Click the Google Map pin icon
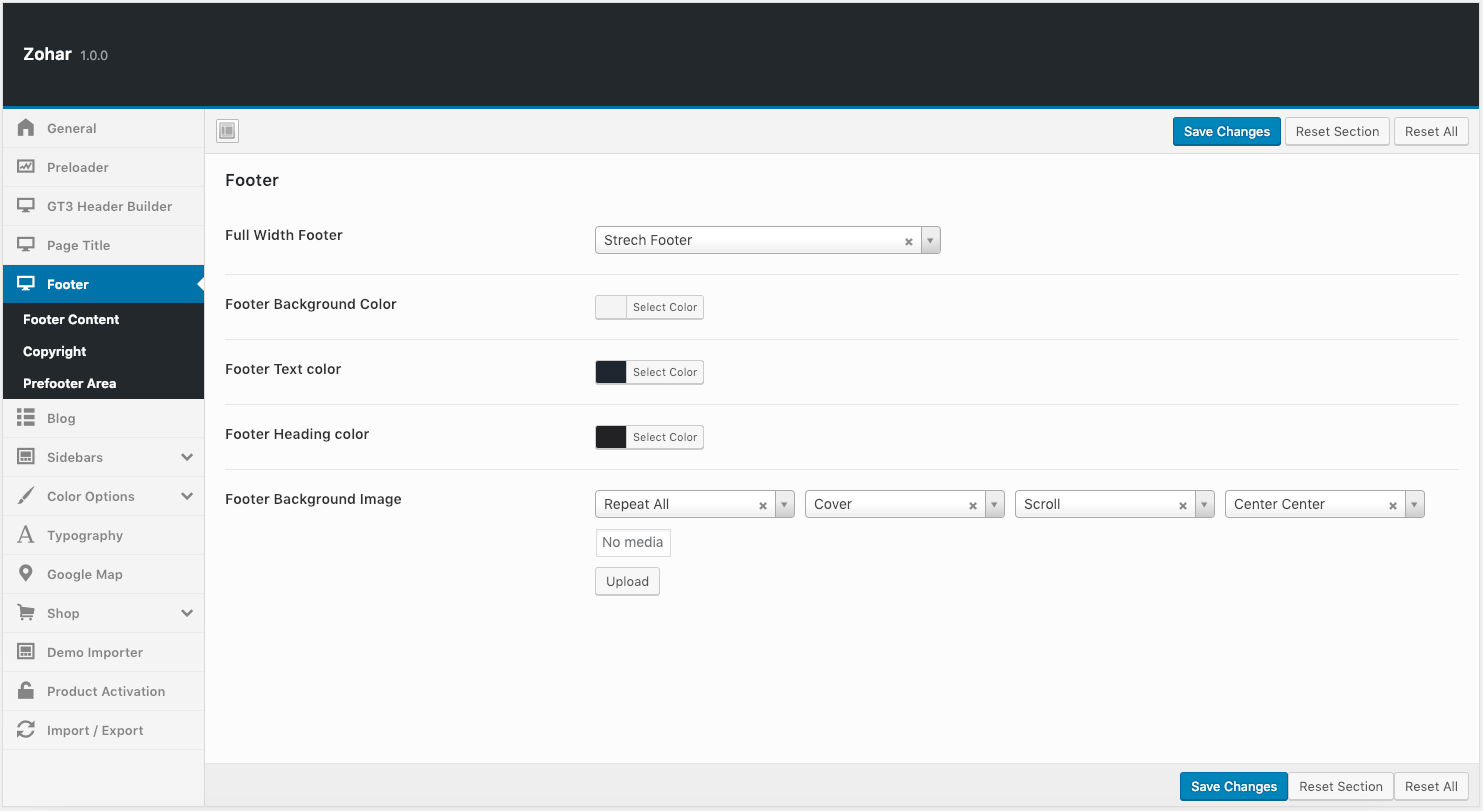Screen dimensions: 1483x811 pyautogui.click(x=26, y=574)
